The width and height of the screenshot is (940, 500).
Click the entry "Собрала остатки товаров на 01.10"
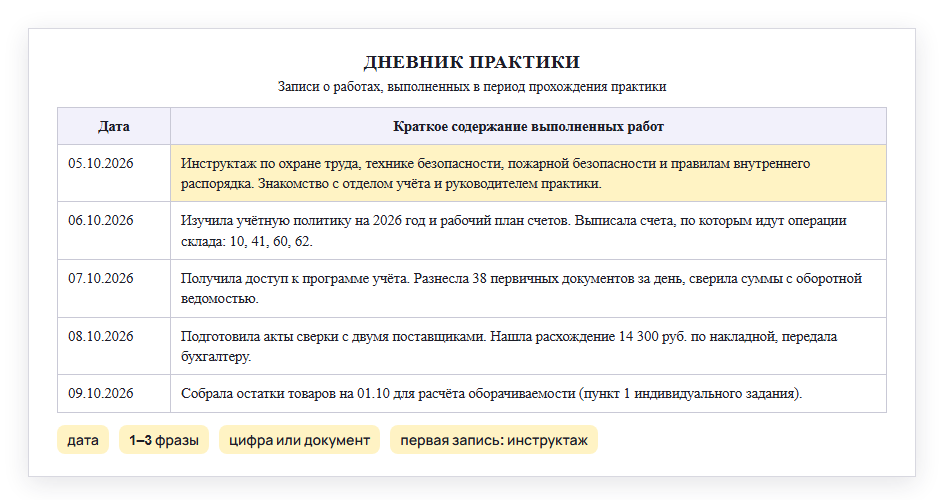528,393
